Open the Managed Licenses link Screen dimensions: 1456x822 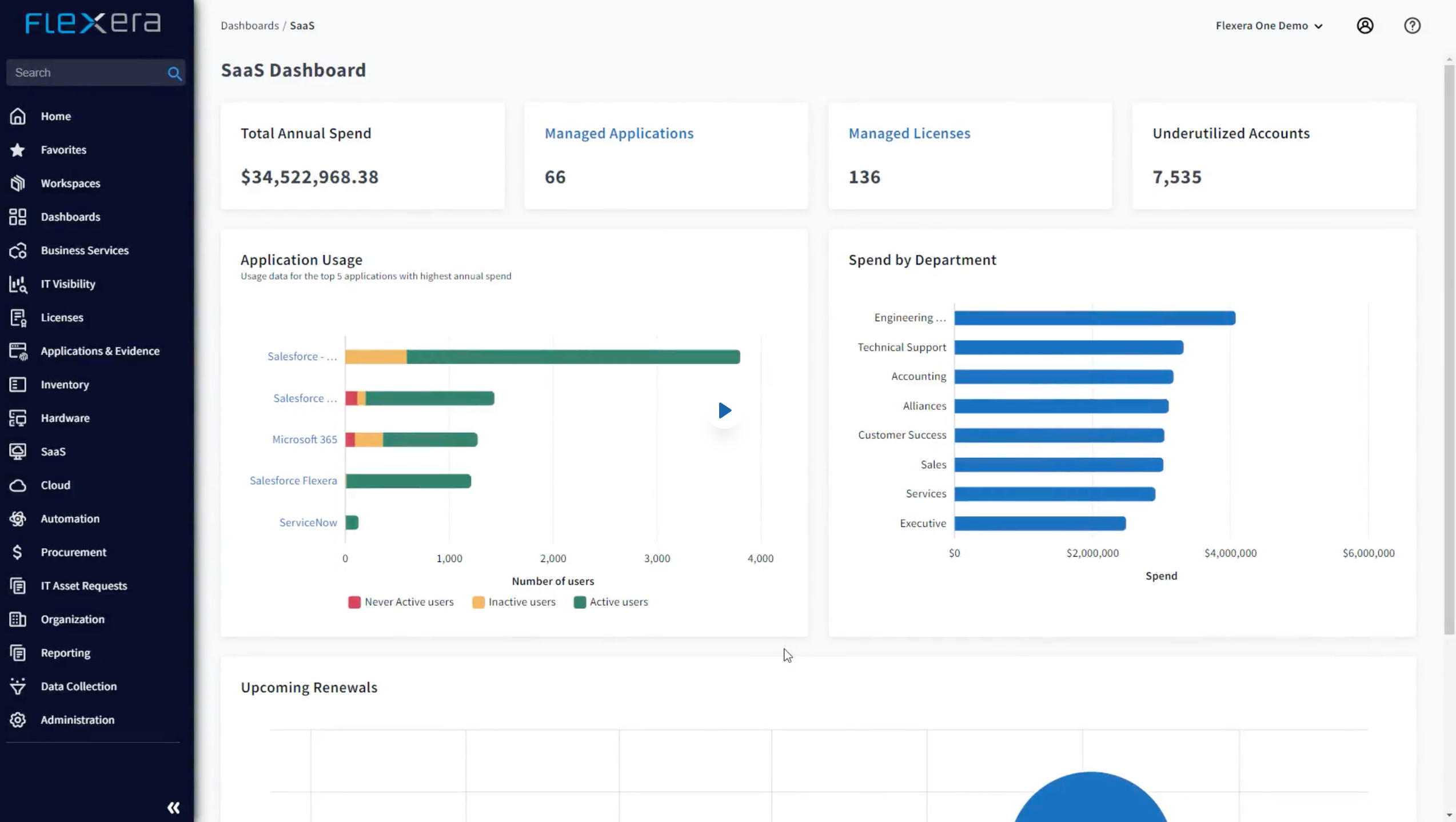coord(909,133)
